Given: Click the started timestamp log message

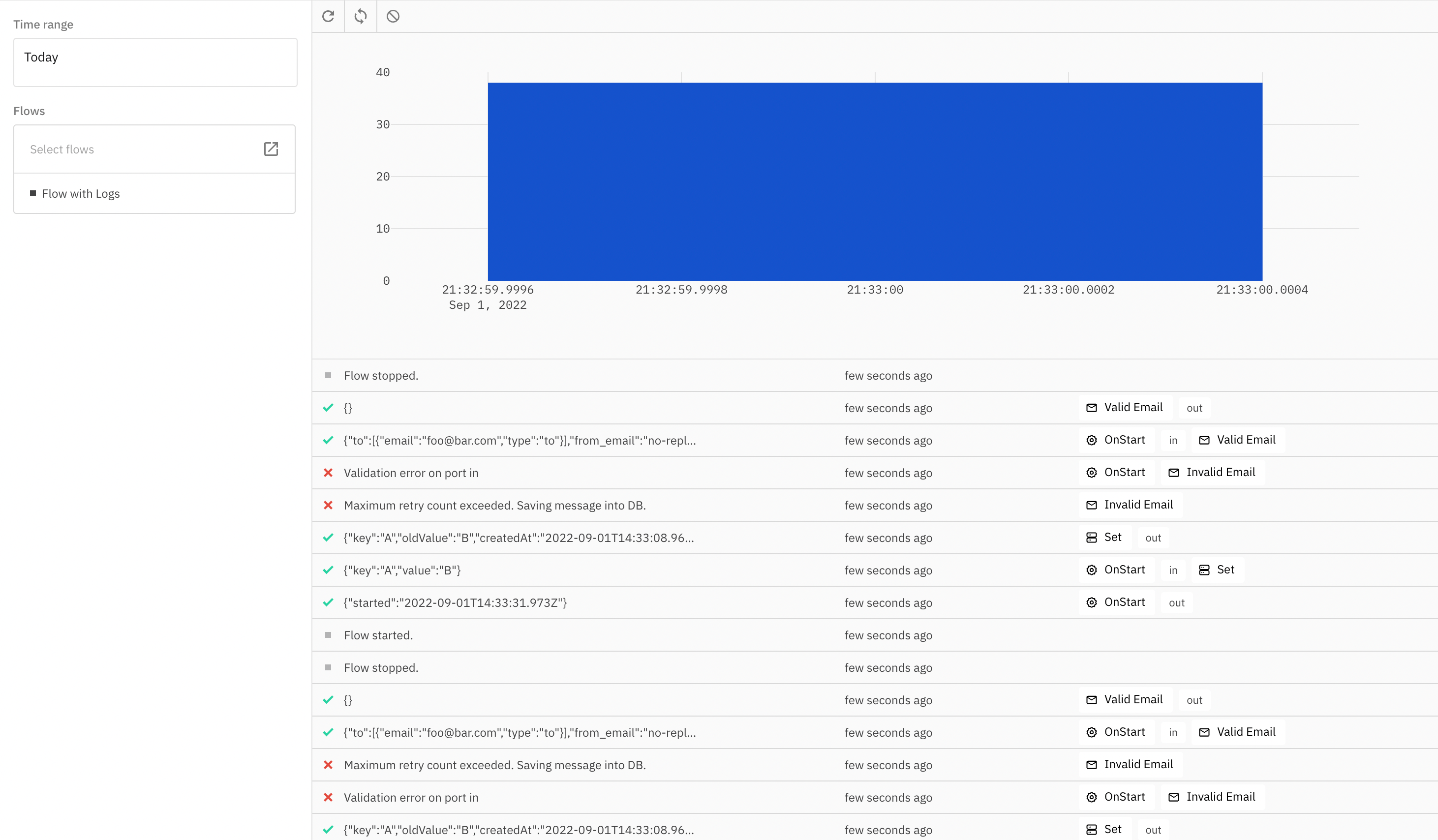Looking at the screenshot, I should coord(455,603).
